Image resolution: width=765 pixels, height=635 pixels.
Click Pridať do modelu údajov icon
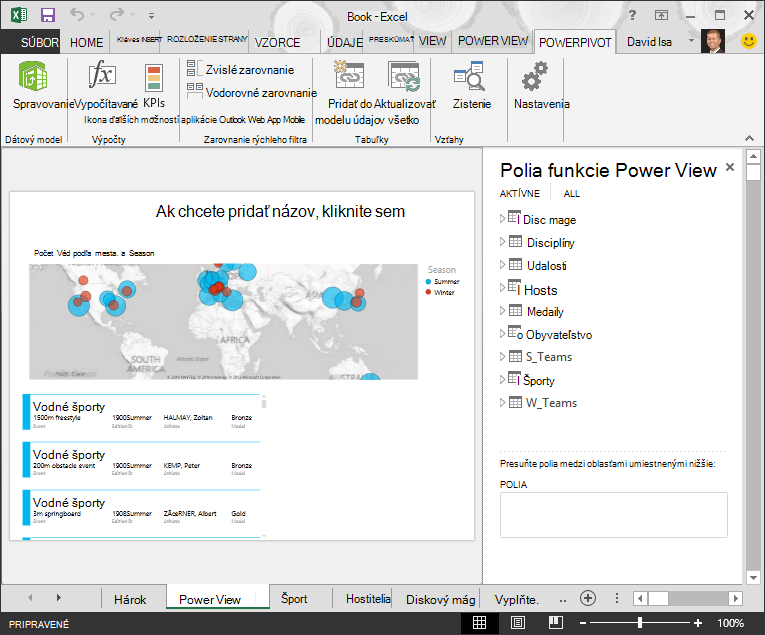[x=349, y=75]
